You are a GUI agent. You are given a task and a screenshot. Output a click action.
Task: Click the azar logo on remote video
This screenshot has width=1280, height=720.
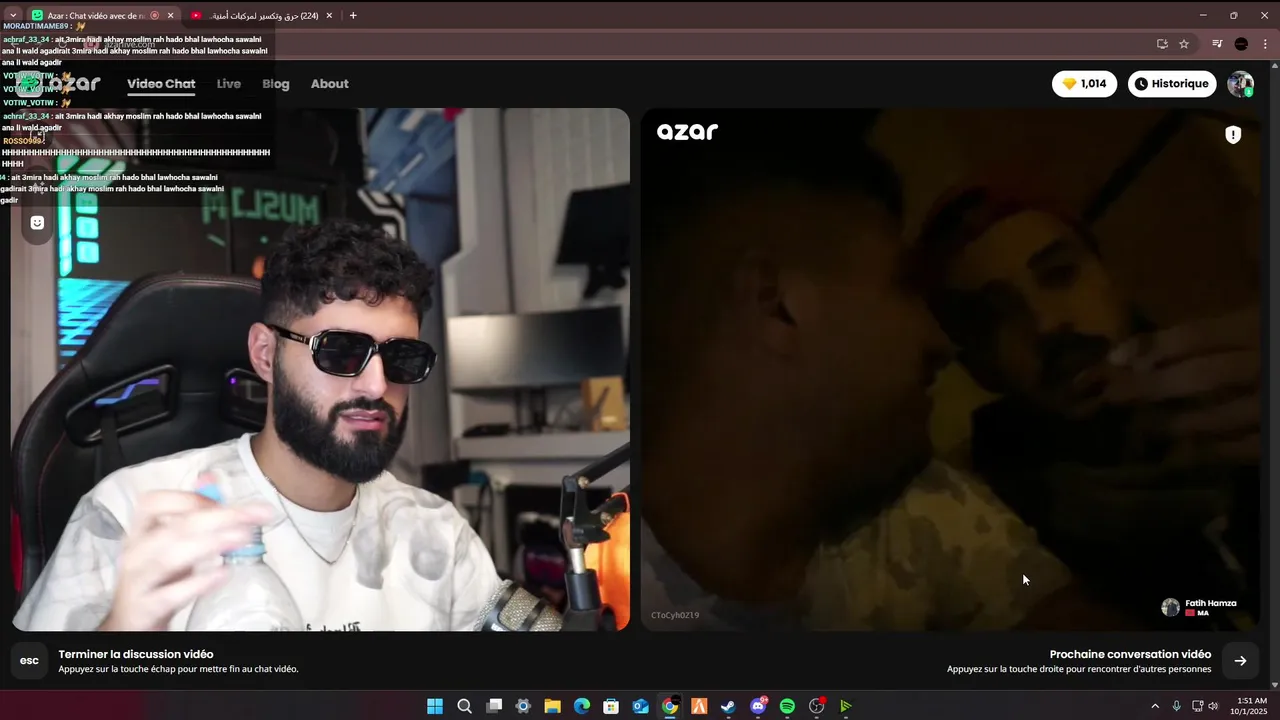coord(687,131)
